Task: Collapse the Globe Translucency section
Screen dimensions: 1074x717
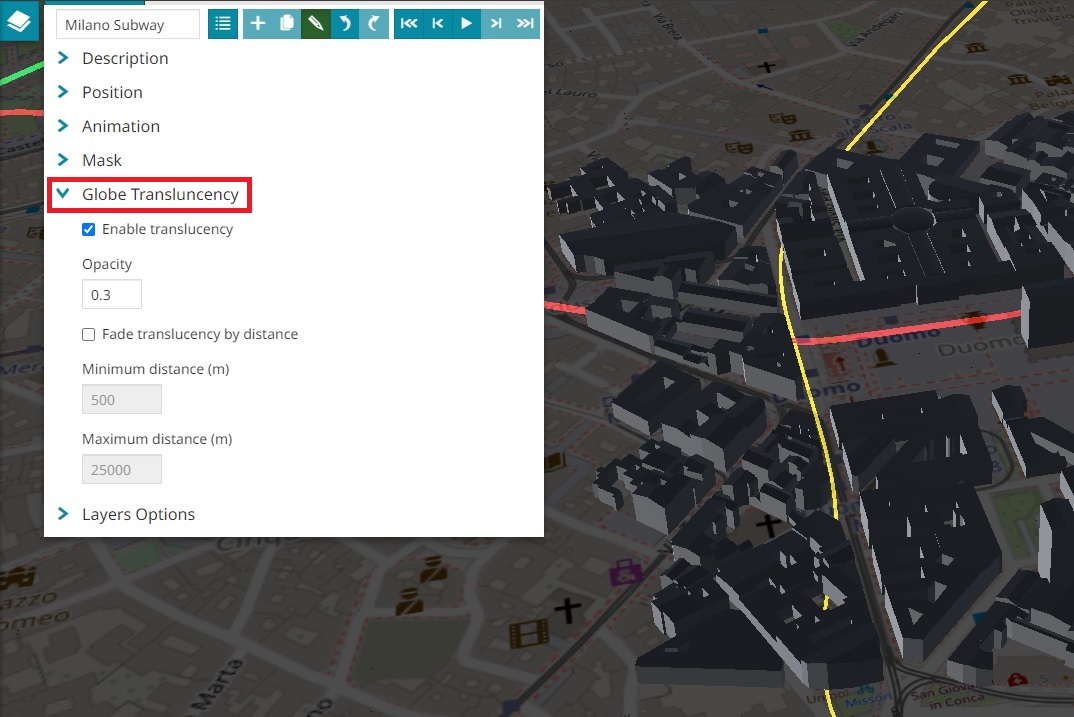Action: point(159,194)
